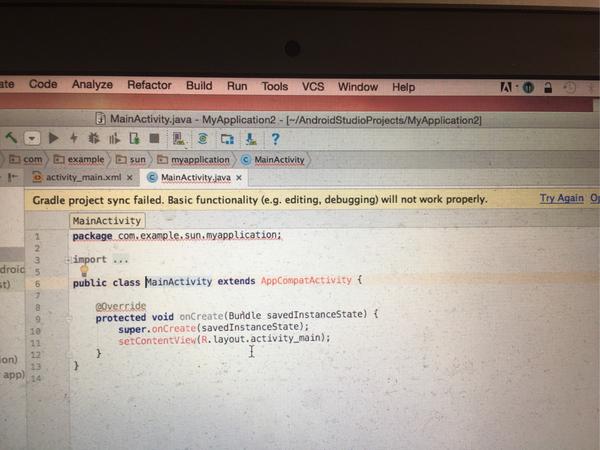Click the lock icon in macOS menu bar
The width and height of the screenshot is (600, 450).
548,88
